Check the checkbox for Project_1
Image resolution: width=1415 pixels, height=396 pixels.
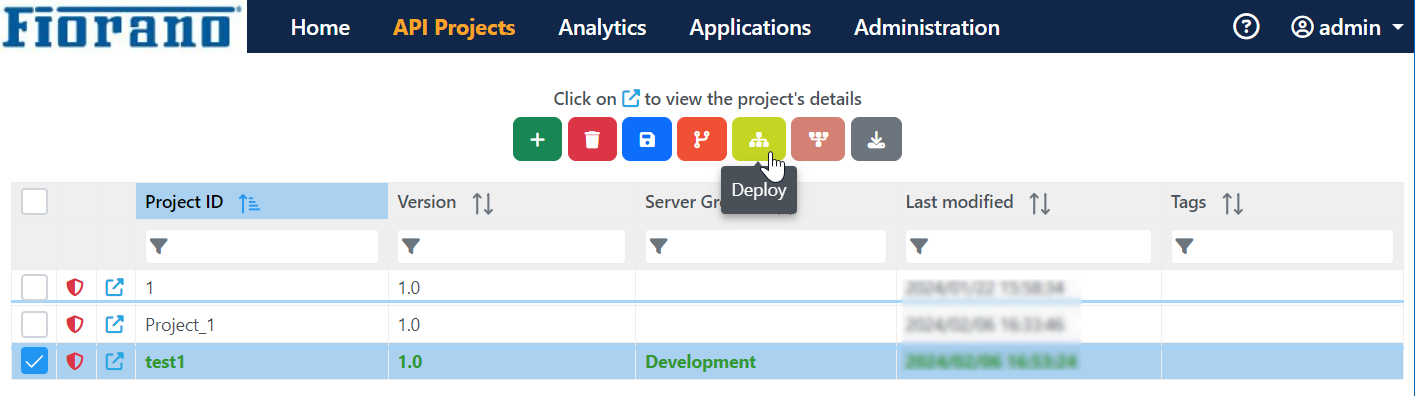click(x=35, y=324)
